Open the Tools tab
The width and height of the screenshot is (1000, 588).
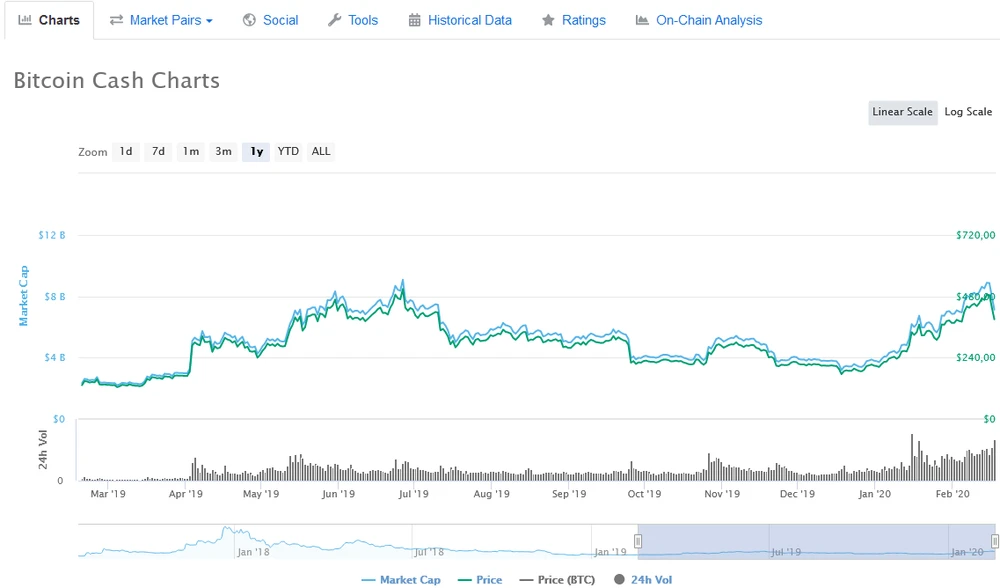pyautogui.click(x=353, y=20)
